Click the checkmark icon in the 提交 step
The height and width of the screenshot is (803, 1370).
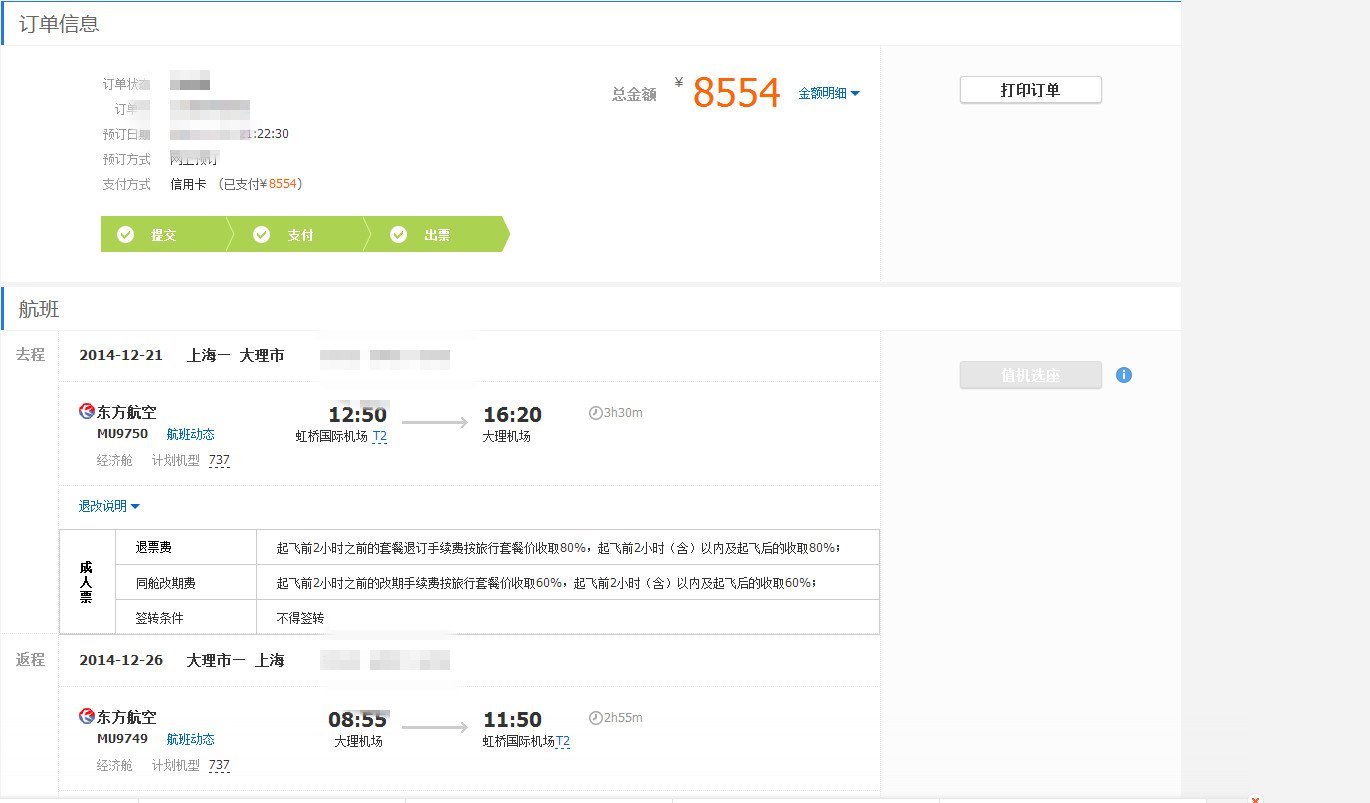point(125,235)
